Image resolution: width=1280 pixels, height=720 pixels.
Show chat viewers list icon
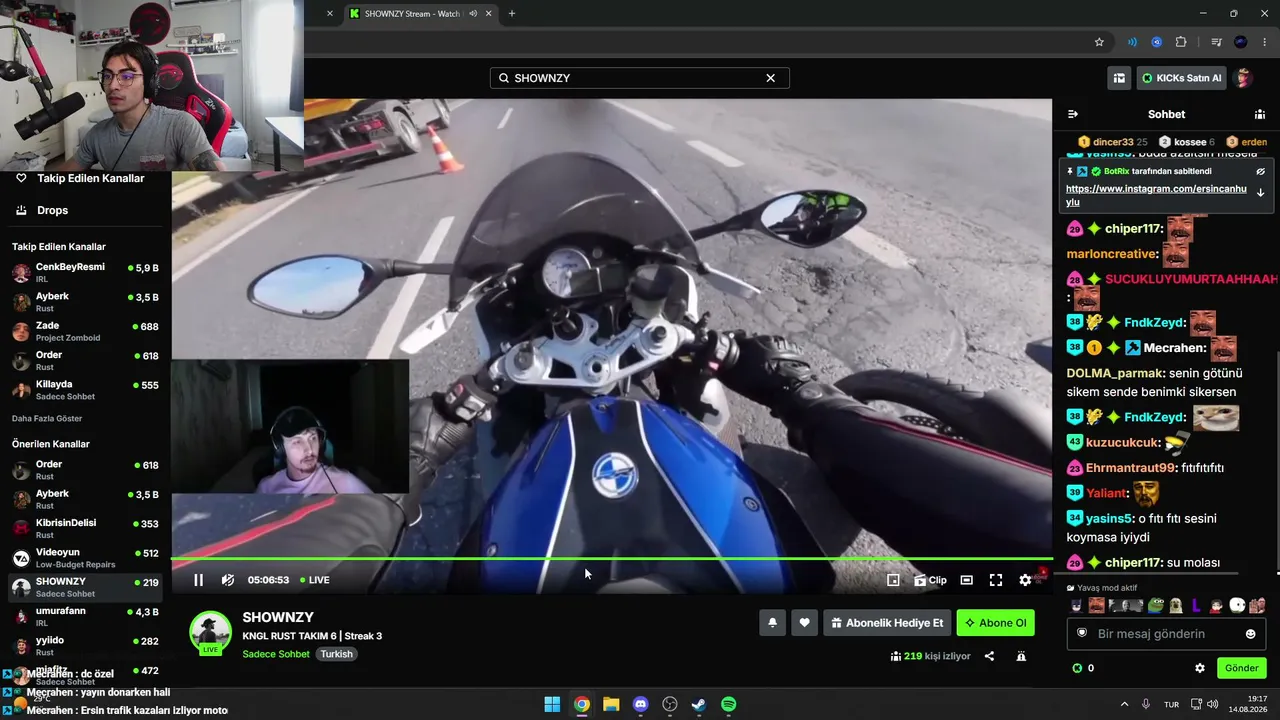coord(1260,114)
